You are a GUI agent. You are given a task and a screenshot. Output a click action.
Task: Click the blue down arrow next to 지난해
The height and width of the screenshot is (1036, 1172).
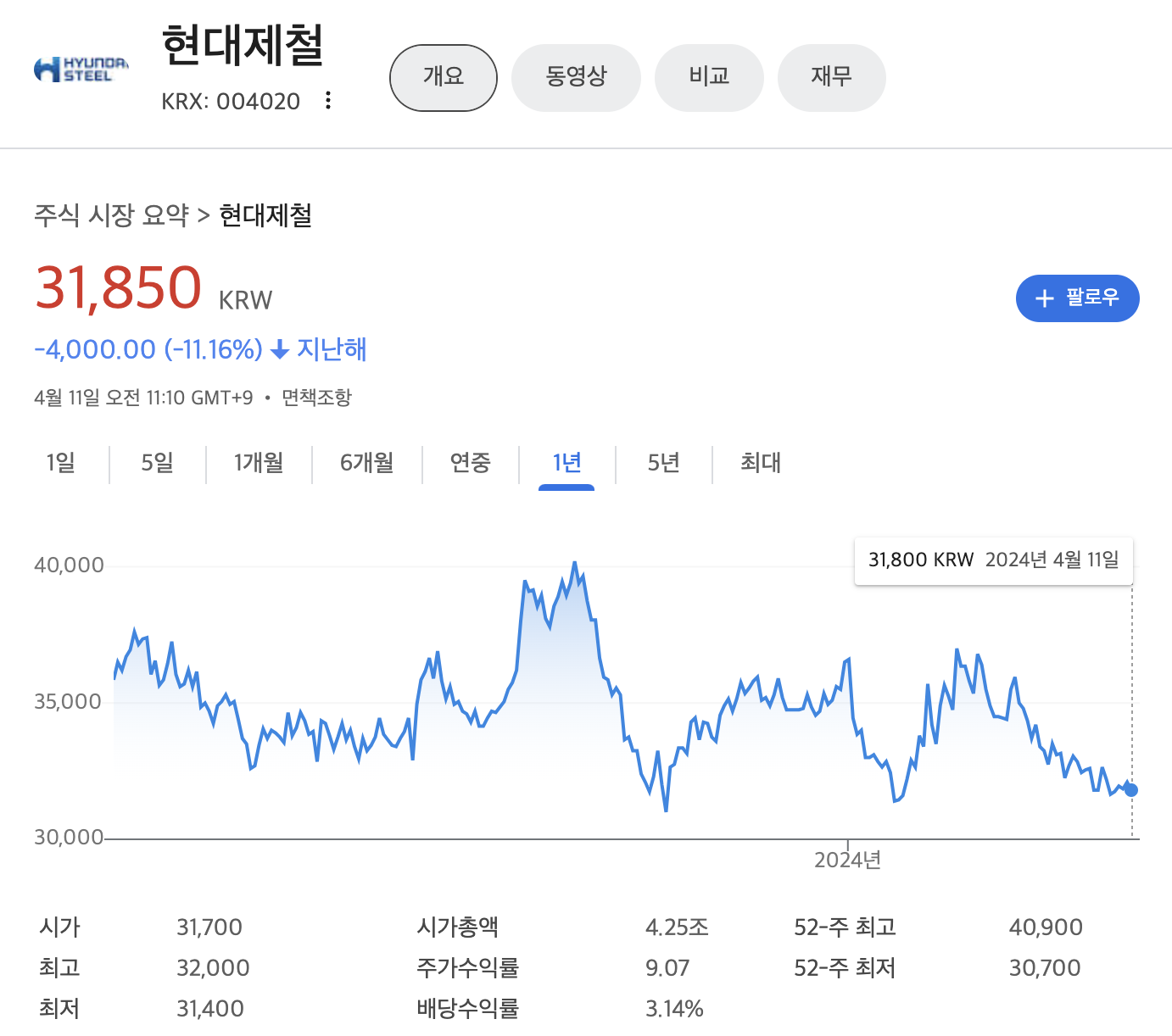click(280, 349)
